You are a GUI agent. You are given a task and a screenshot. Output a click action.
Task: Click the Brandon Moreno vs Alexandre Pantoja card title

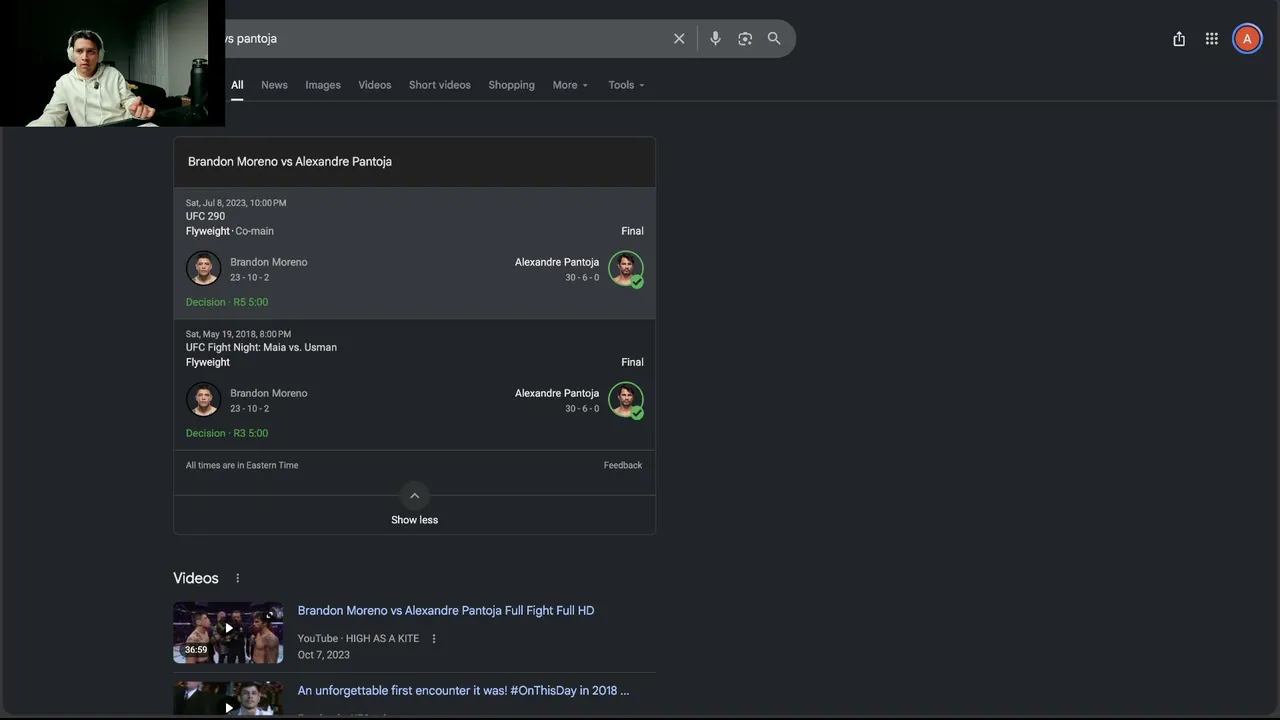coord(290,162)
